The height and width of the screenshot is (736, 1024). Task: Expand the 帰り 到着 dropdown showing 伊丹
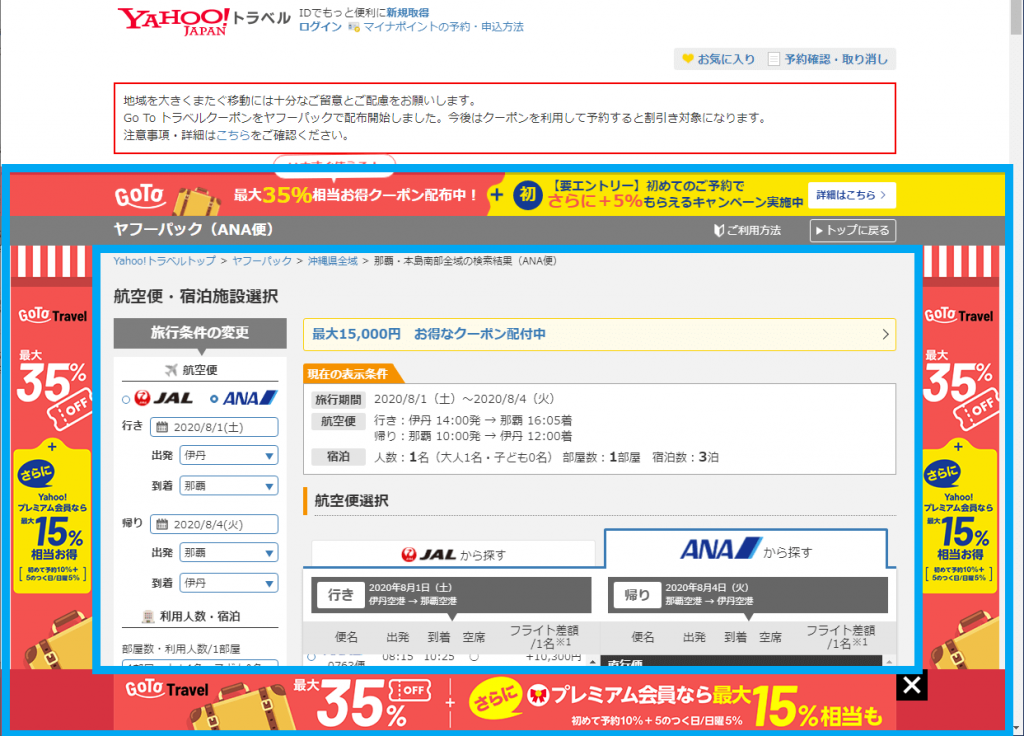[x=229, y=583]
